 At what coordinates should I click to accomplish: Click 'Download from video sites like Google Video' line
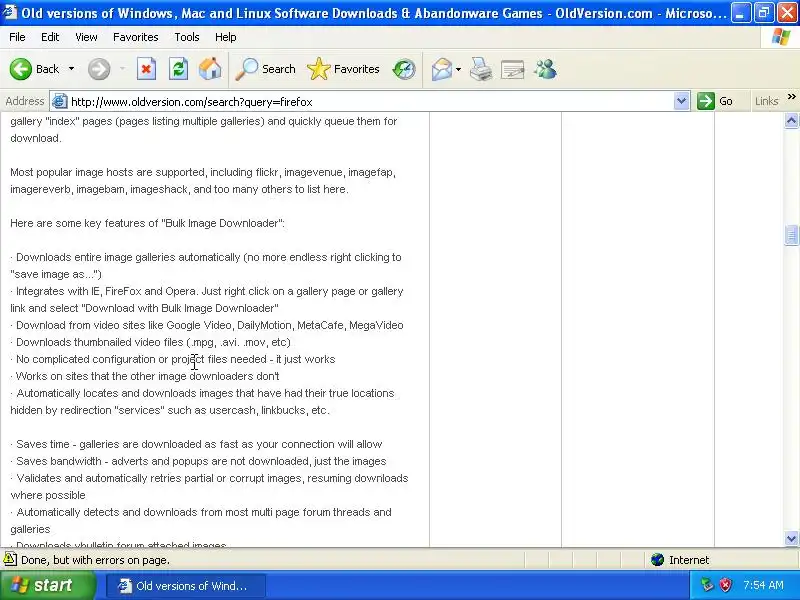[x=207, y=325]
